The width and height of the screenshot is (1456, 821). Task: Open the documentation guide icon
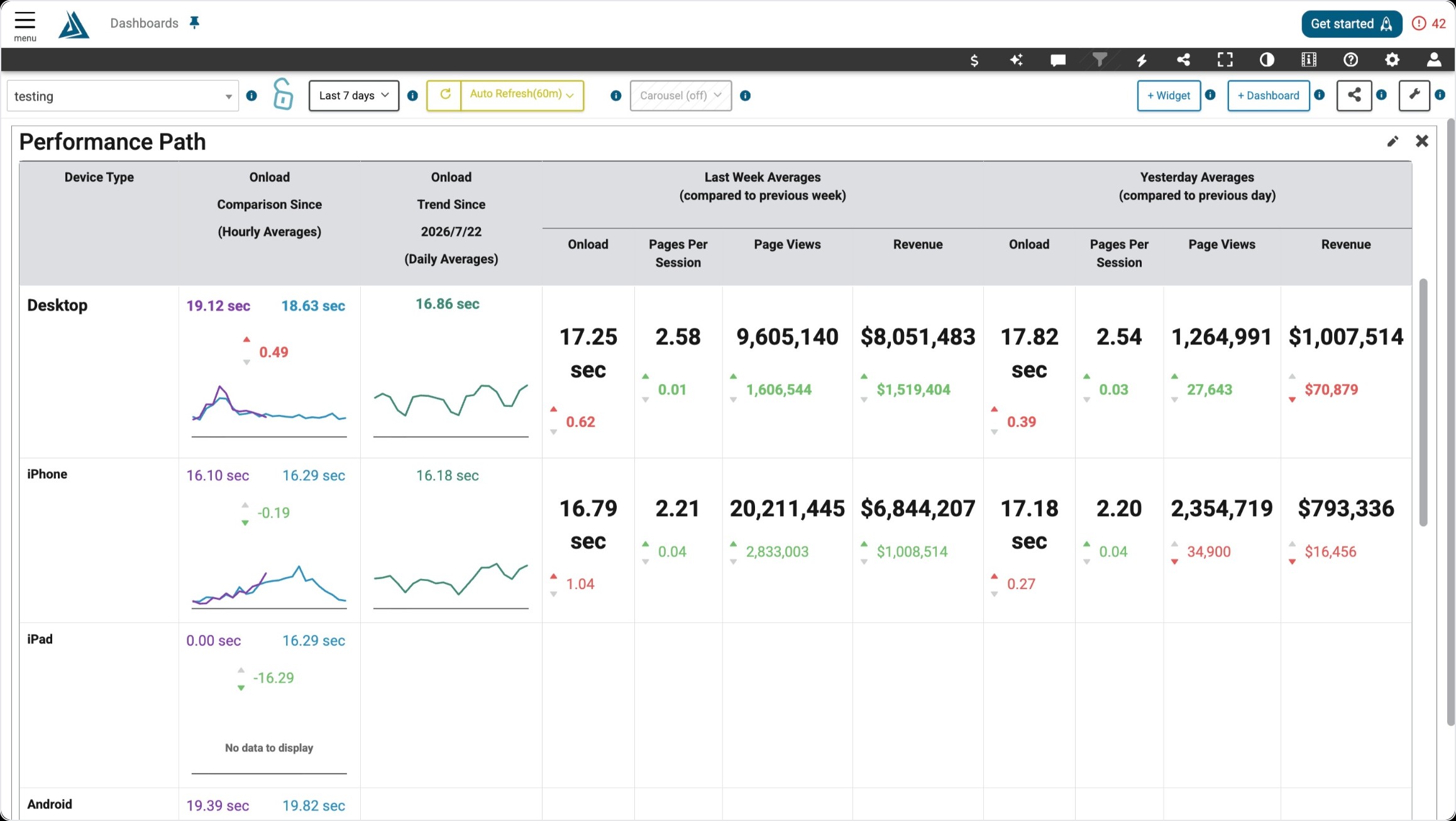(x=1309, y=60)
